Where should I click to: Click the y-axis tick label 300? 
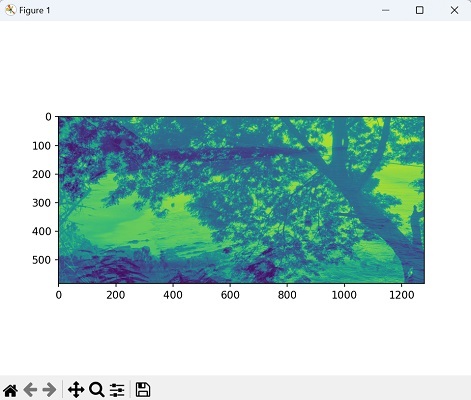point(42,203)
